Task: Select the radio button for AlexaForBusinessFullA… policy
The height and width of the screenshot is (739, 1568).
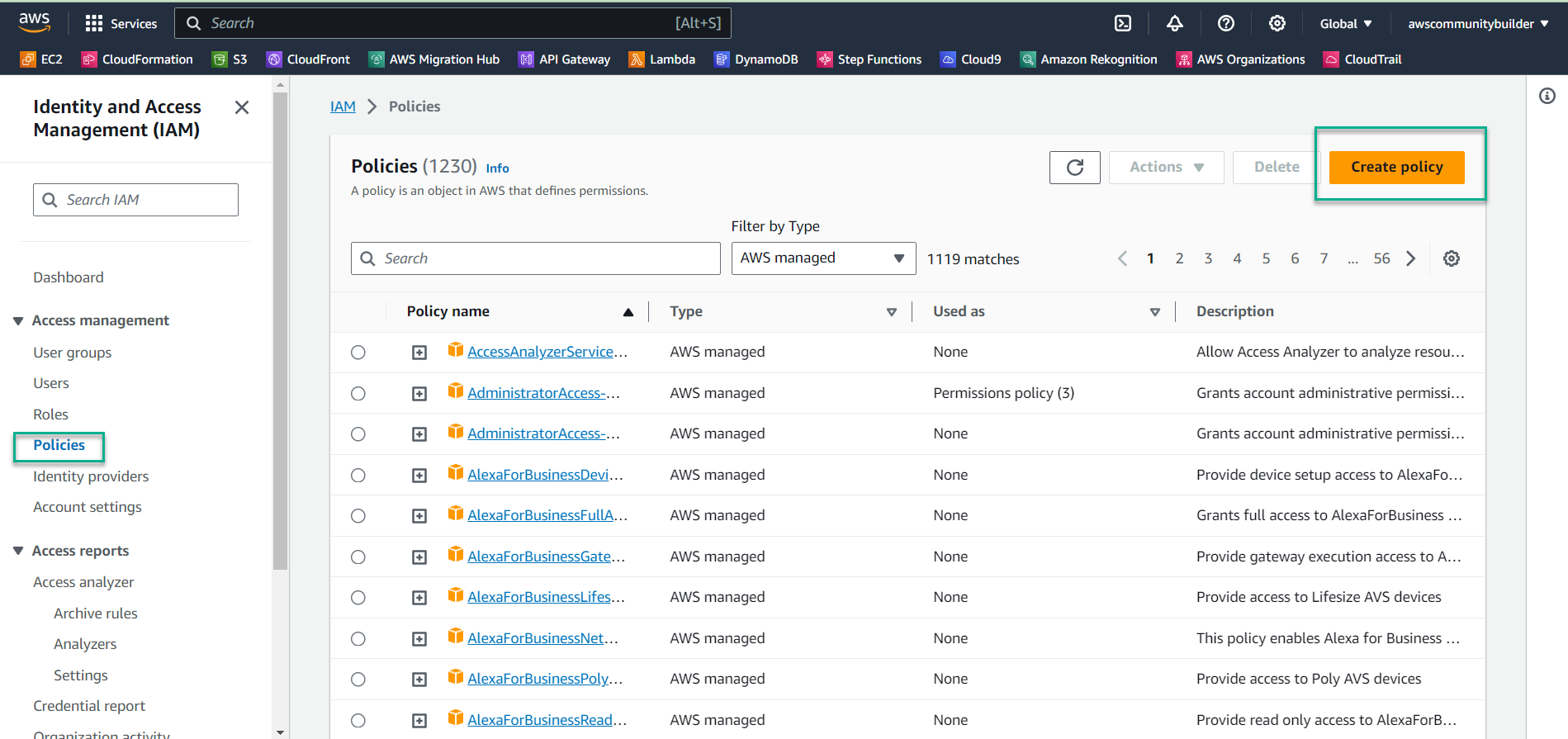Action: point(358,516)
